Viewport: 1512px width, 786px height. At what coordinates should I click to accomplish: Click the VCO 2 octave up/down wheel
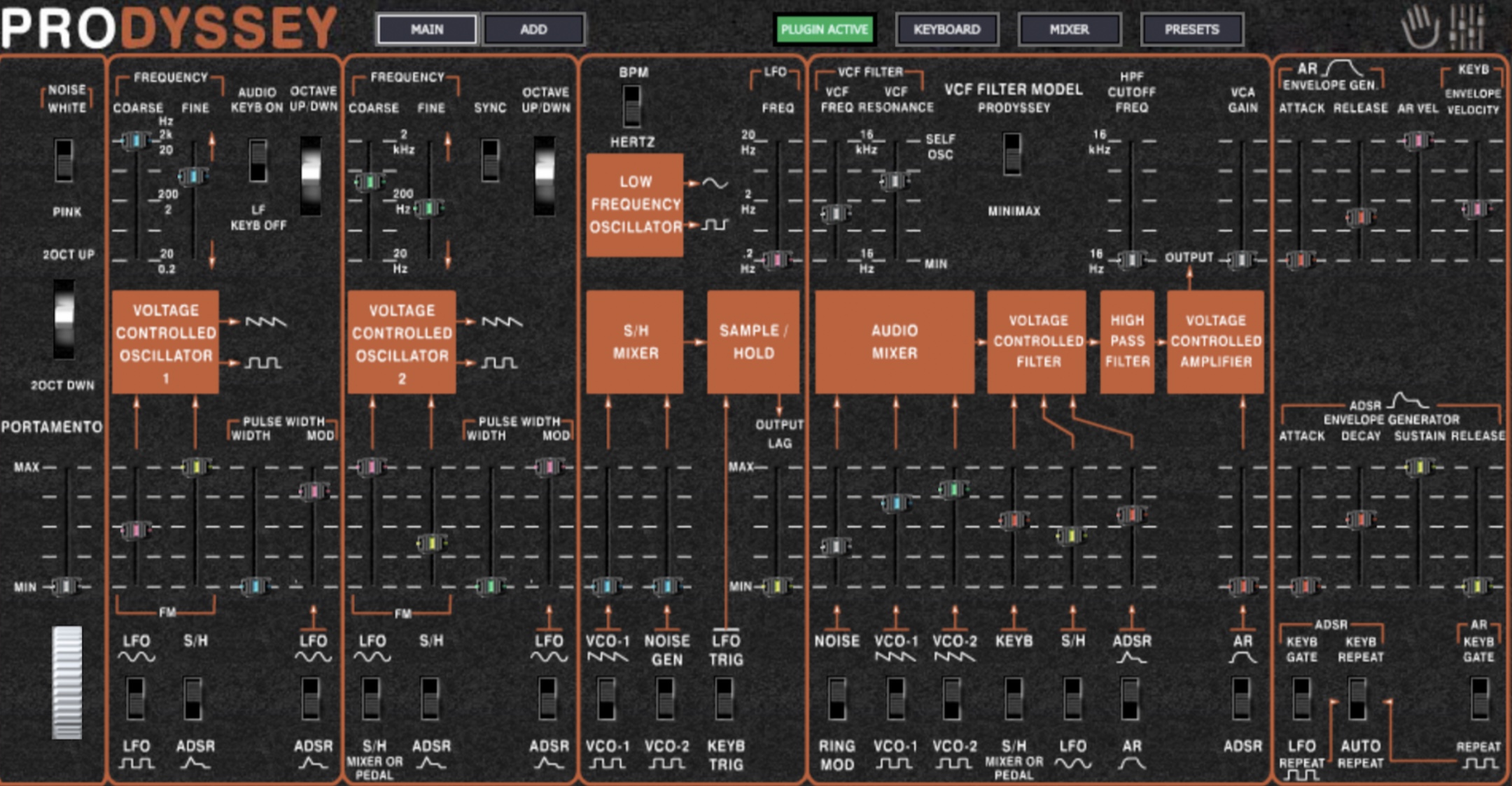(545, 175)
